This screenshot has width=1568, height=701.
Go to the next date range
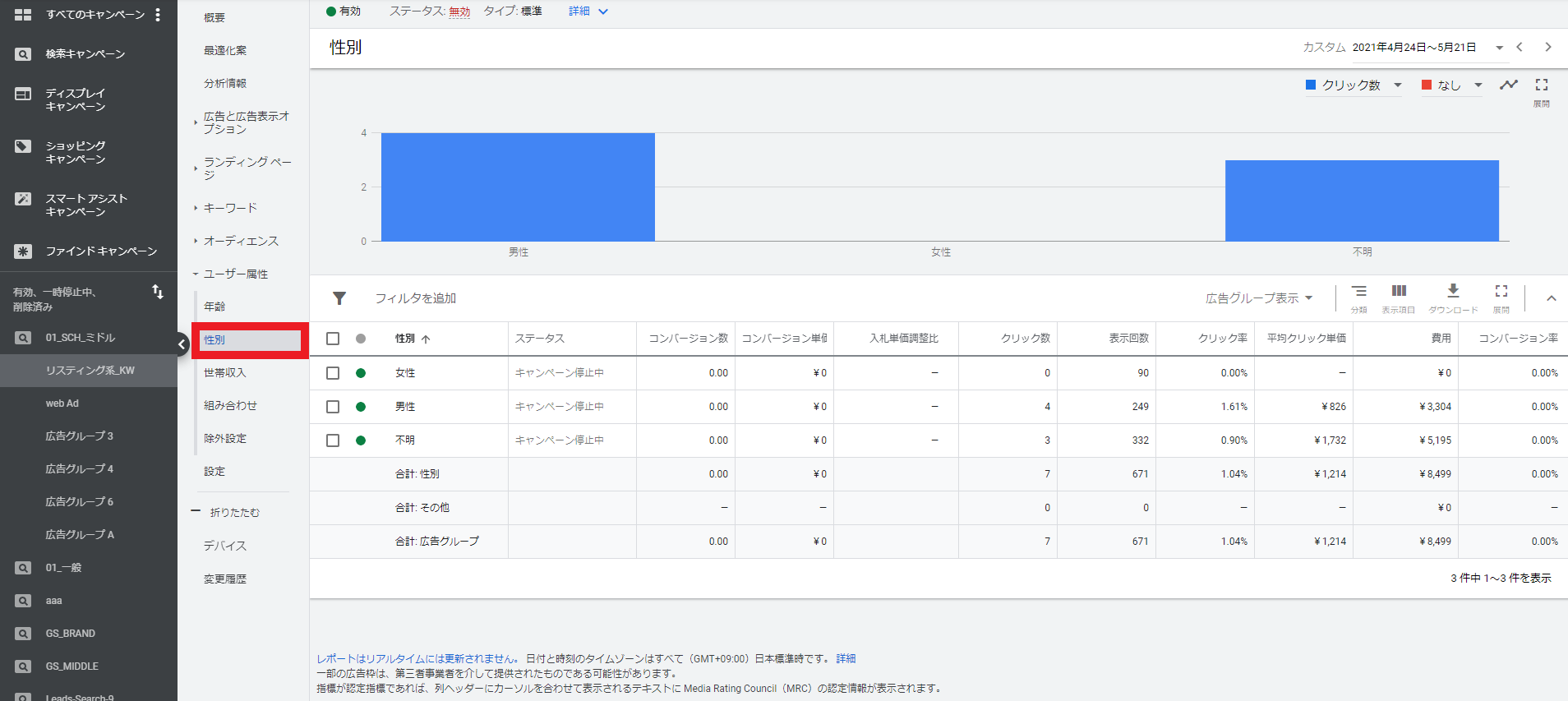coord(1548,47)
